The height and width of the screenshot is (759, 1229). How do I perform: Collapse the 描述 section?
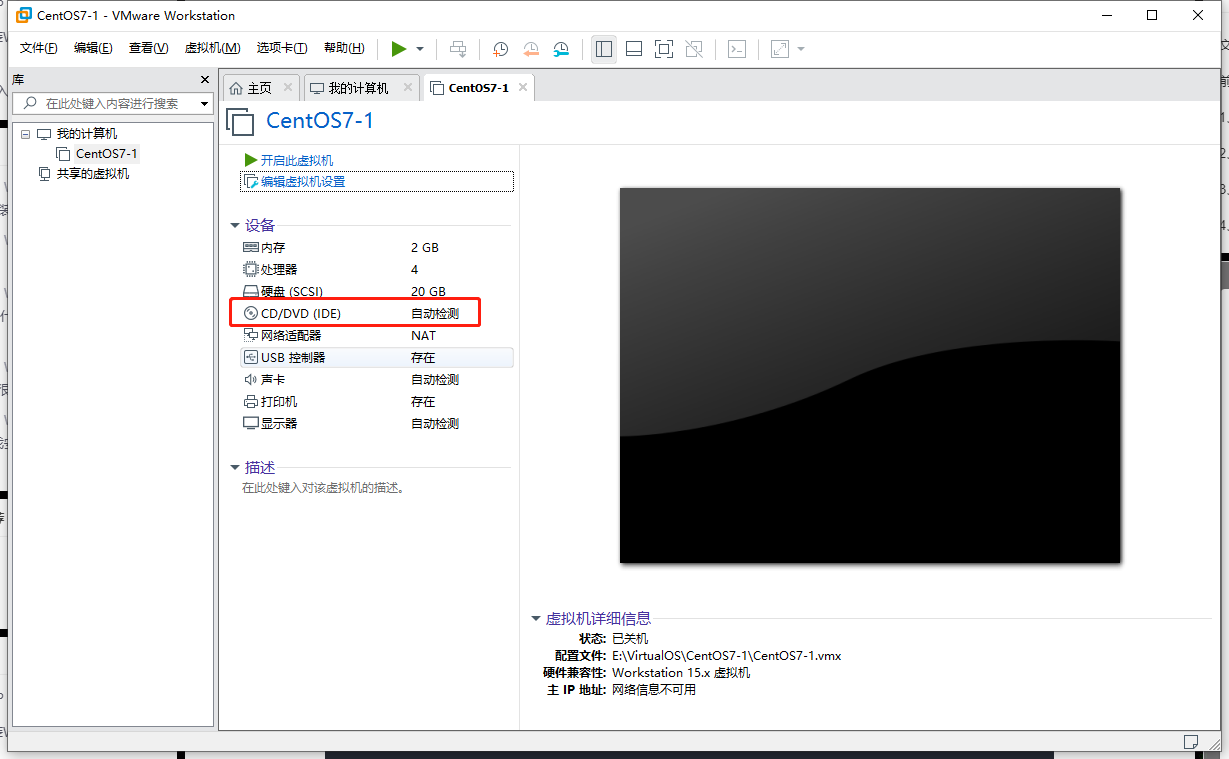(235, 468)
